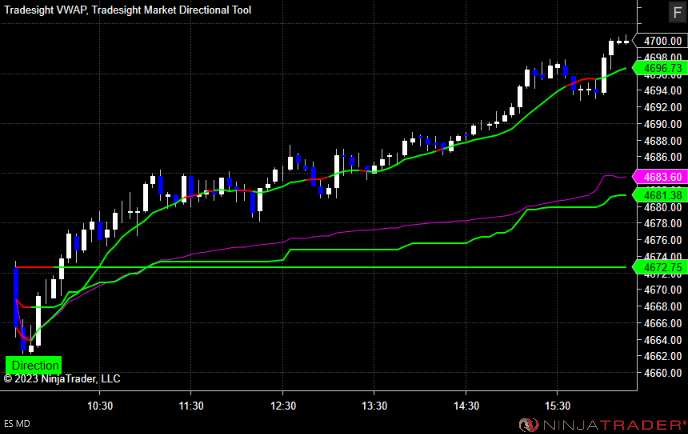Click the 4660.00 price axis label

pyautogui.click(x=663, y=373)
